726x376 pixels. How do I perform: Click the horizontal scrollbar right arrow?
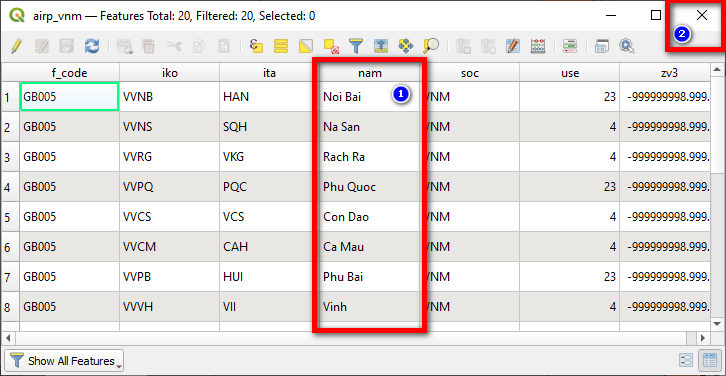click(703, 338)
